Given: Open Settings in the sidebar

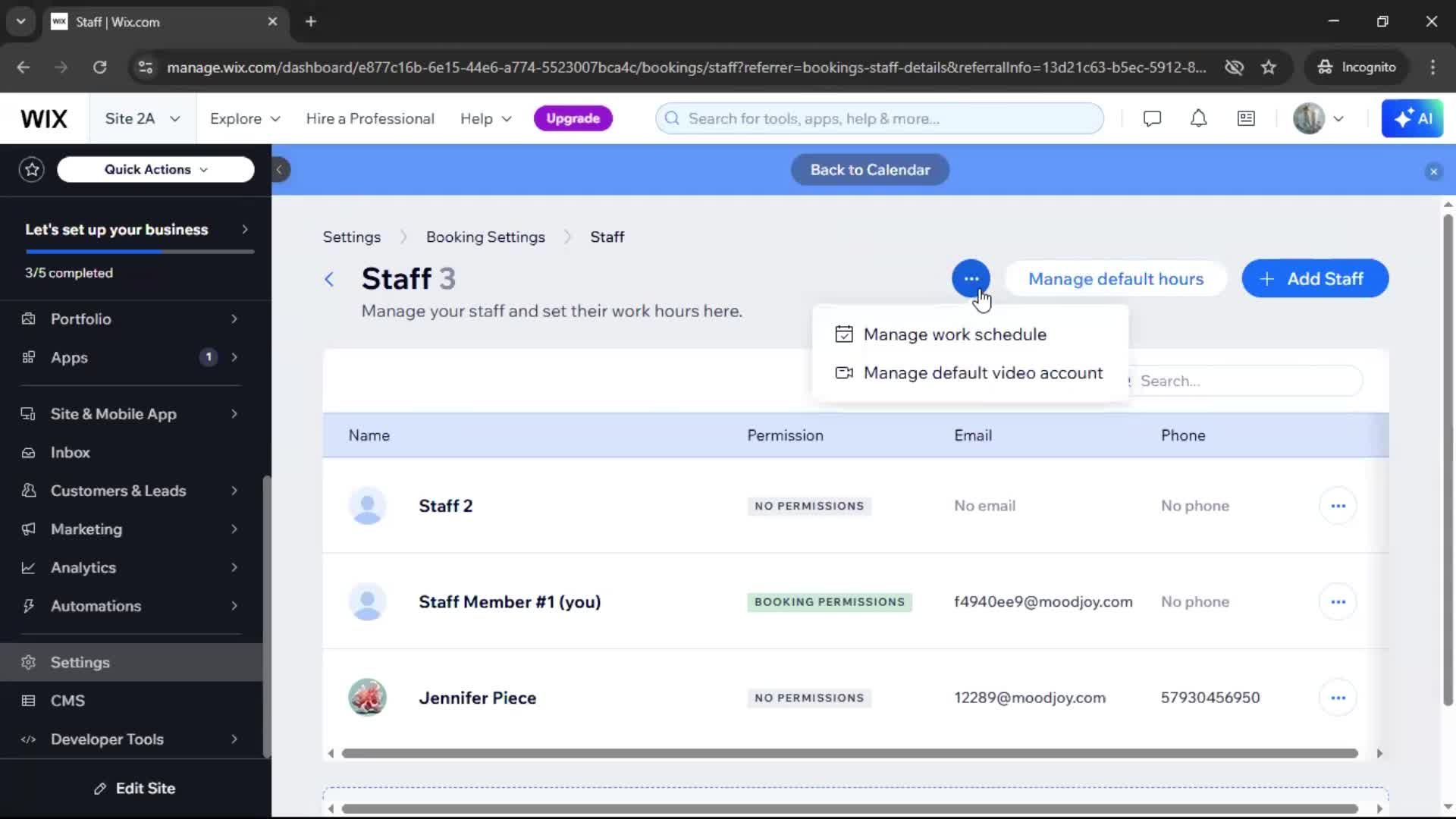Looking at the screenshot, I should [x=131, y=663].
